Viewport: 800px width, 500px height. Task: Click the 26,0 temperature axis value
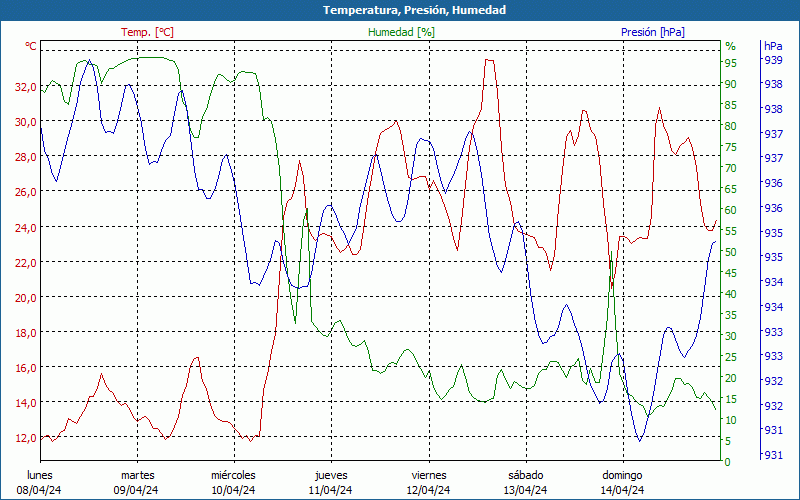click(x=26, y=192)
